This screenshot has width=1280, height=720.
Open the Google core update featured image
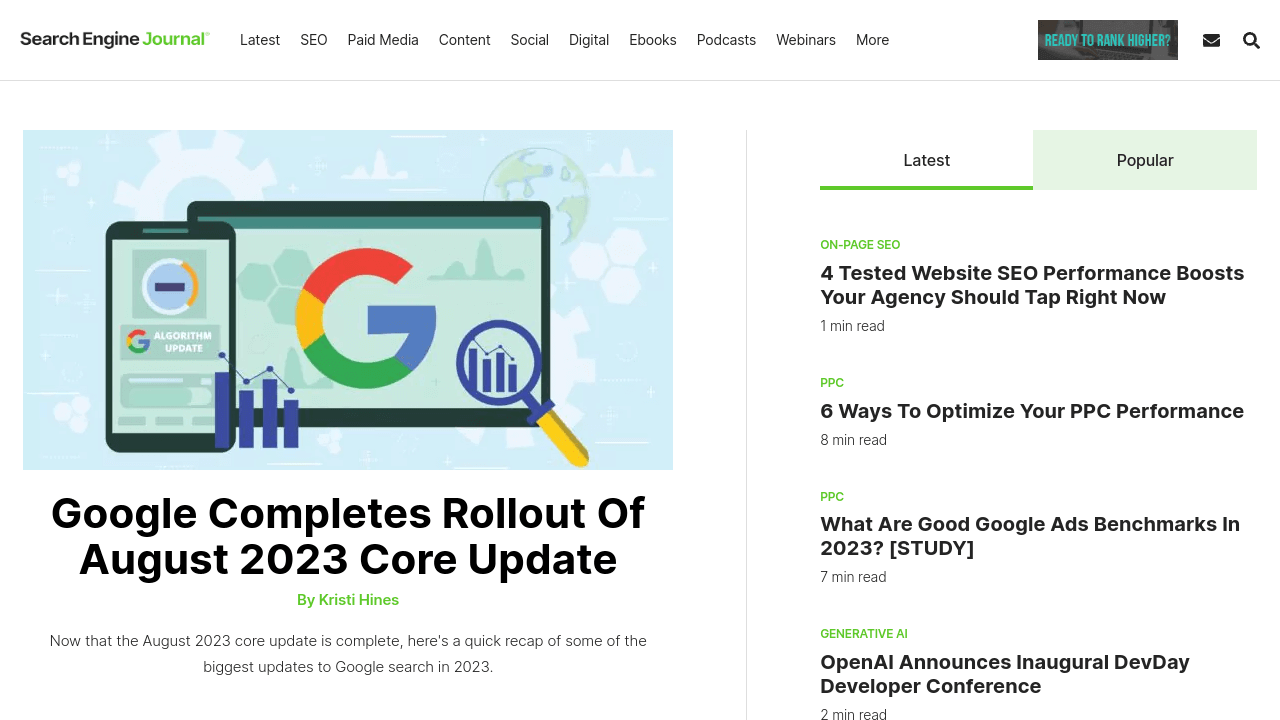pyautogui.click(x=348, y=300)
